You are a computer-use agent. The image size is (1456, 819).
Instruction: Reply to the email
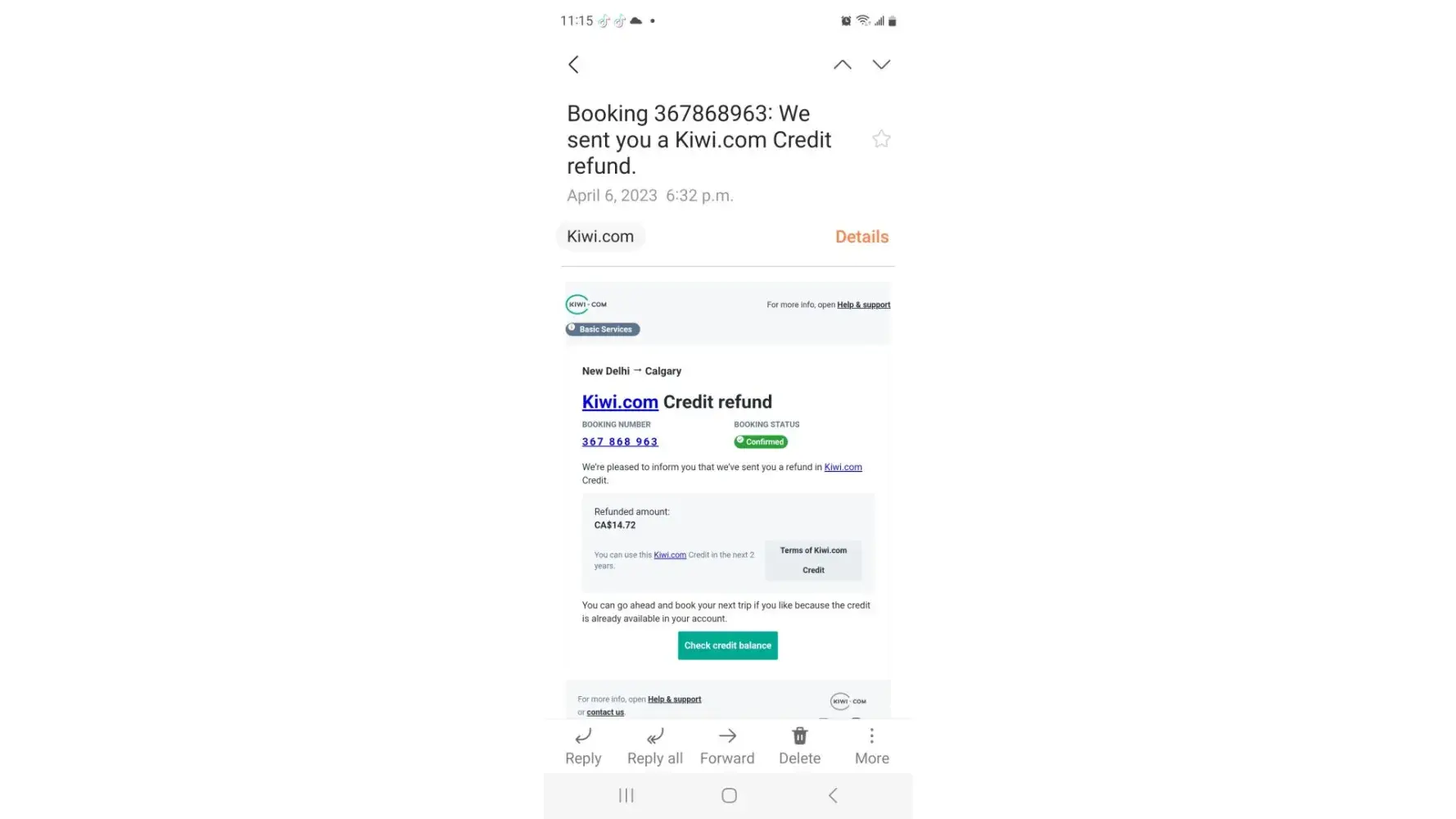(x=583, y=747)
